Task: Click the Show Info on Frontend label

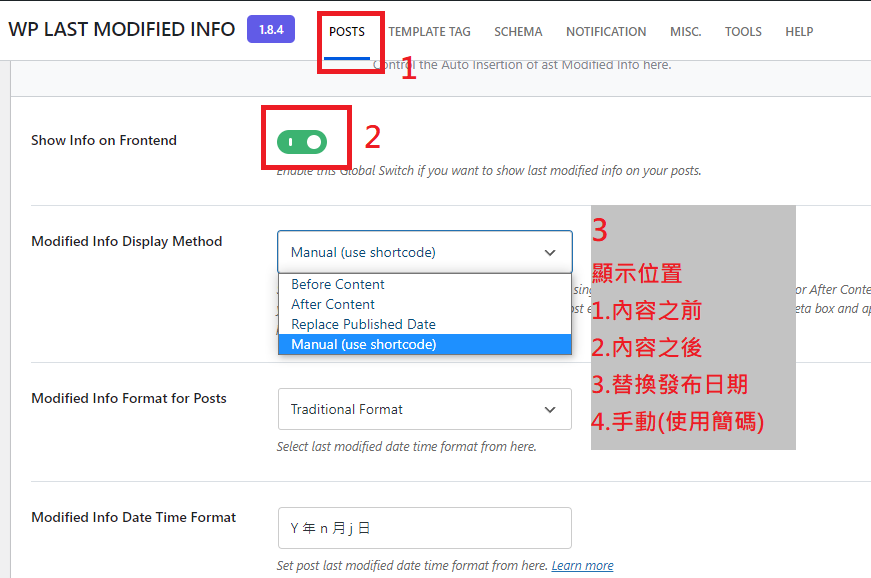Action: pyautogui.click(x=104, y=140)
